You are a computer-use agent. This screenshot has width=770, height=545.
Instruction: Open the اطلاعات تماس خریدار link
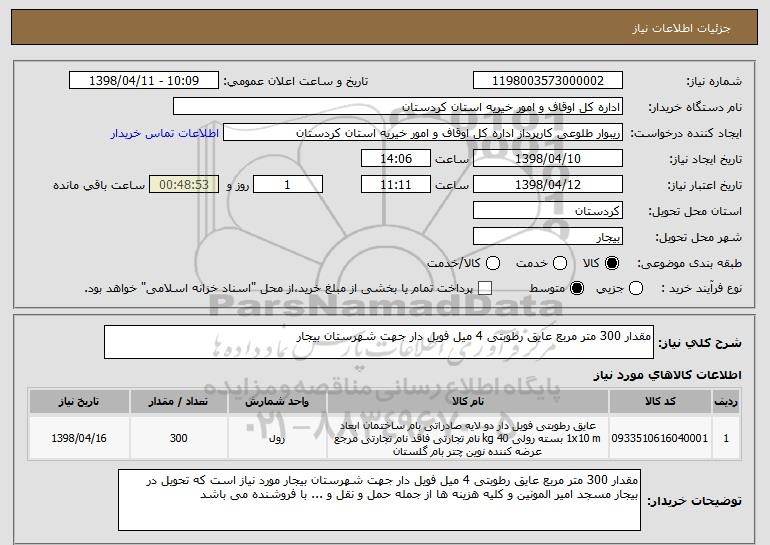(165, 134)
